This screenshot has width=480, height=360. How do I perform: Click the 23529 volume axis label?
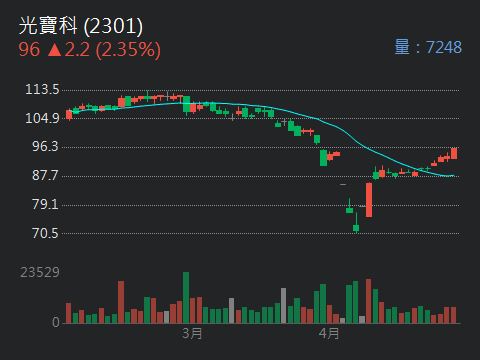pyautogui.click(x=40, y=273)
